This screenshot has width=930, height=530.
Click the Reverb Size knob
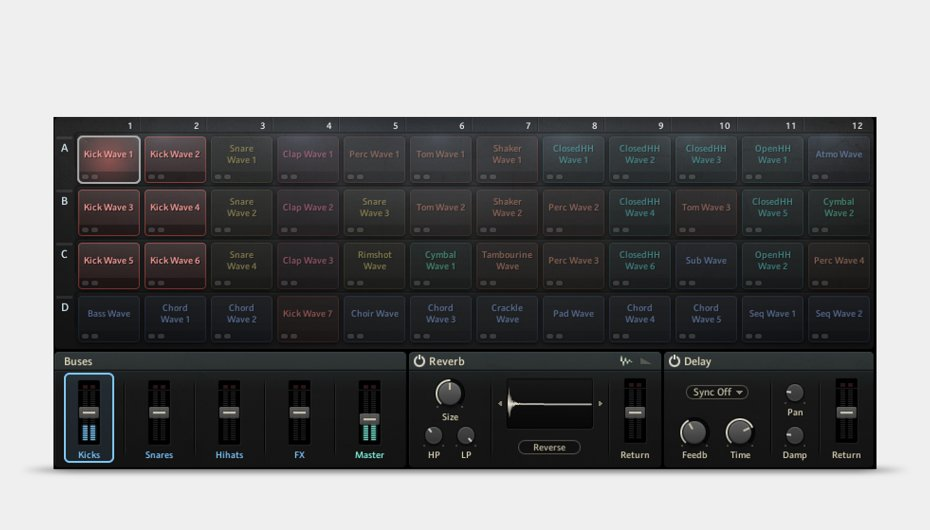coord(450,393)
